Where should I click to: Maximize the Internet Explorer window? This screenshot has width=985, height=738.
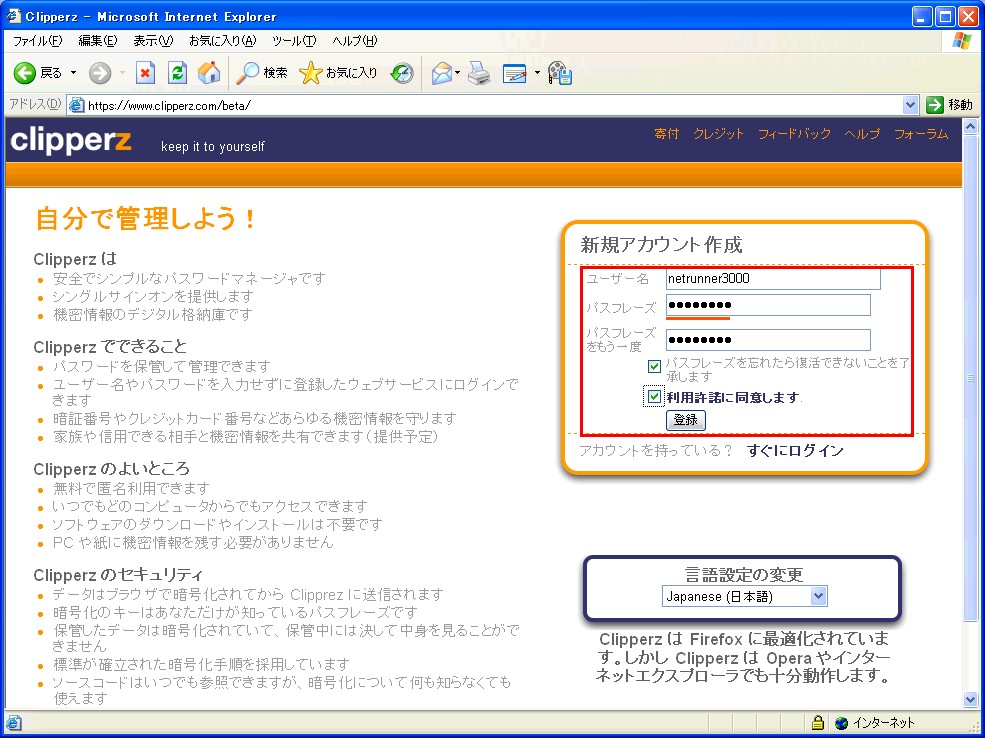[x=944, y=16]
